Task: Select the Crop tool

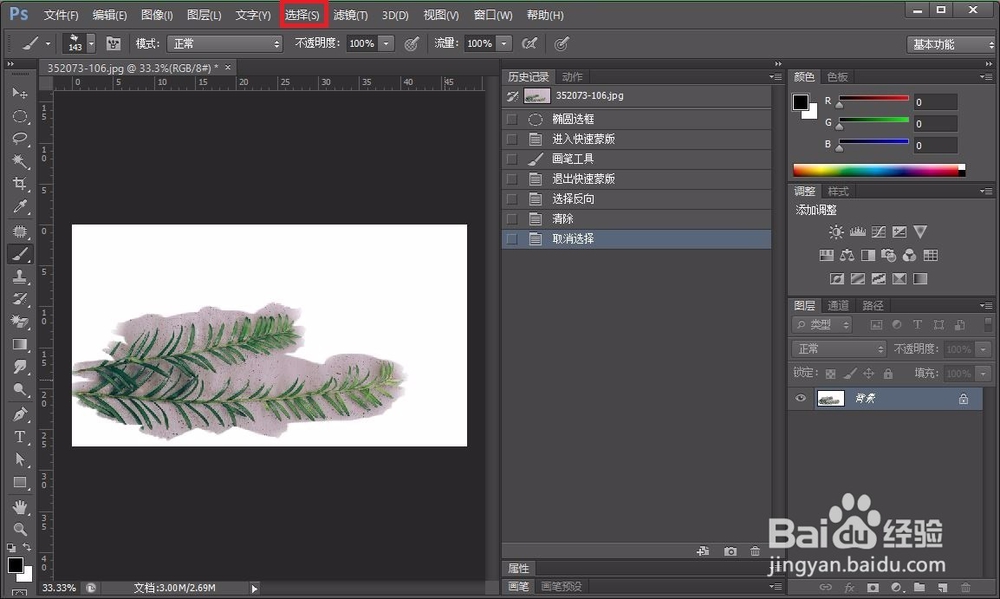Action: (x=20, y=184)
